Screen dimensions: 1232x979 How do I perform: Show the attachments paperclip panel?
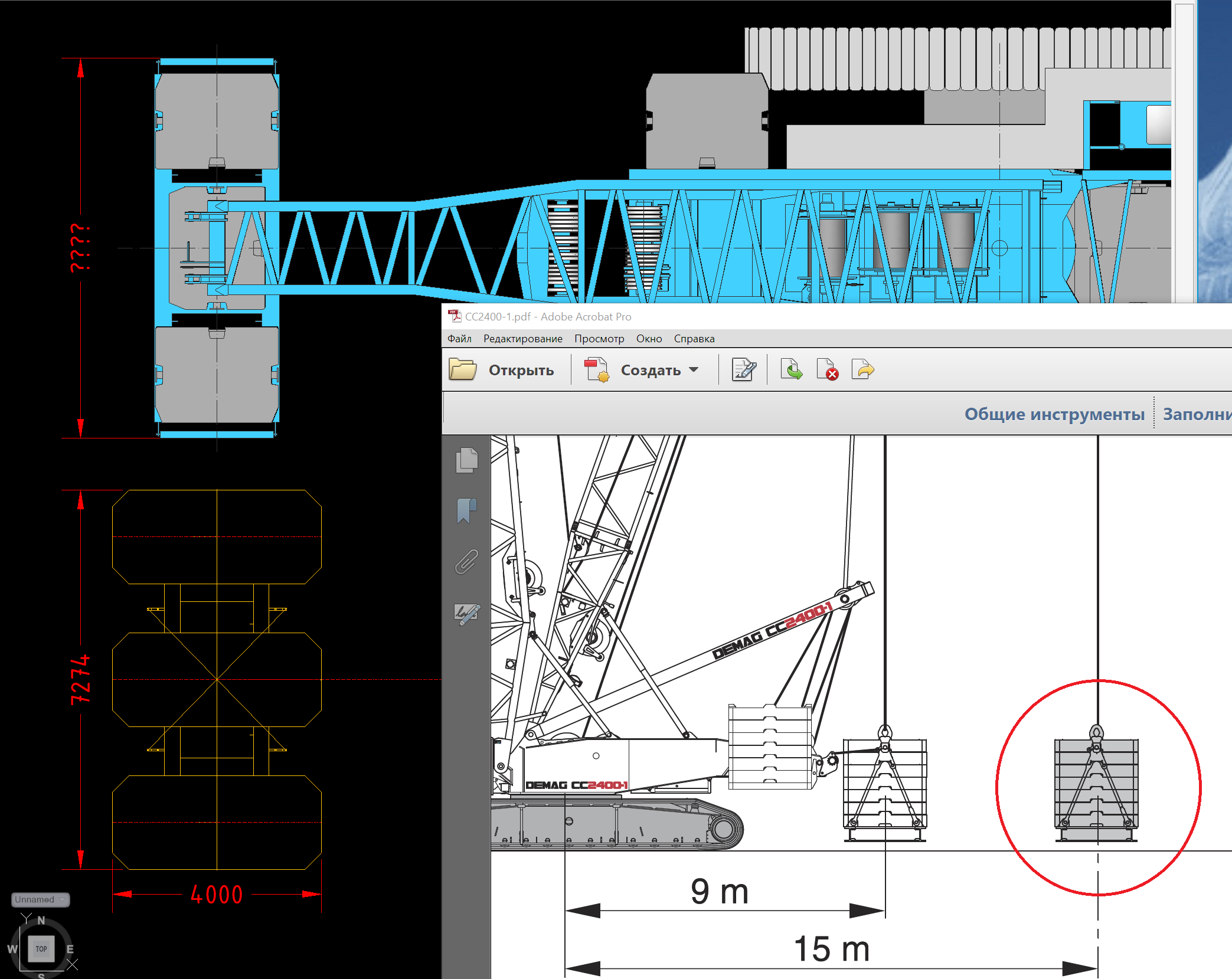pos(466,562)
